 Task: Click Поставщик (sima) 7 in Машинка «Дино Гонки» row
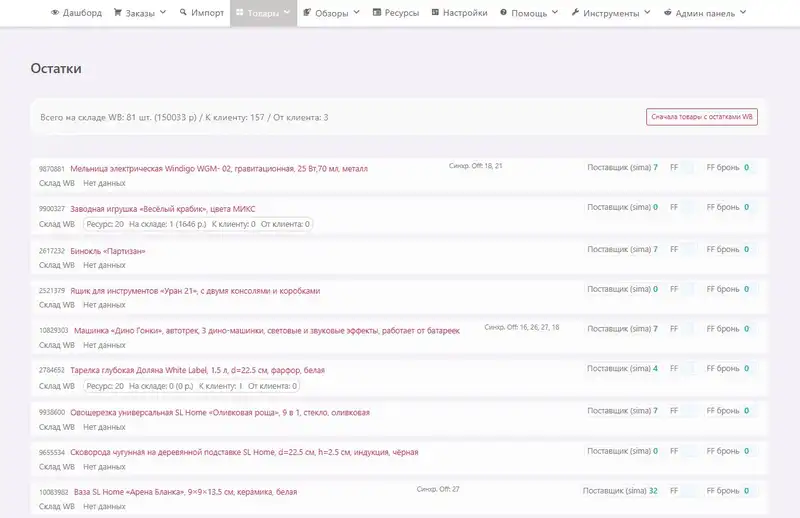(x=622, y=329)
